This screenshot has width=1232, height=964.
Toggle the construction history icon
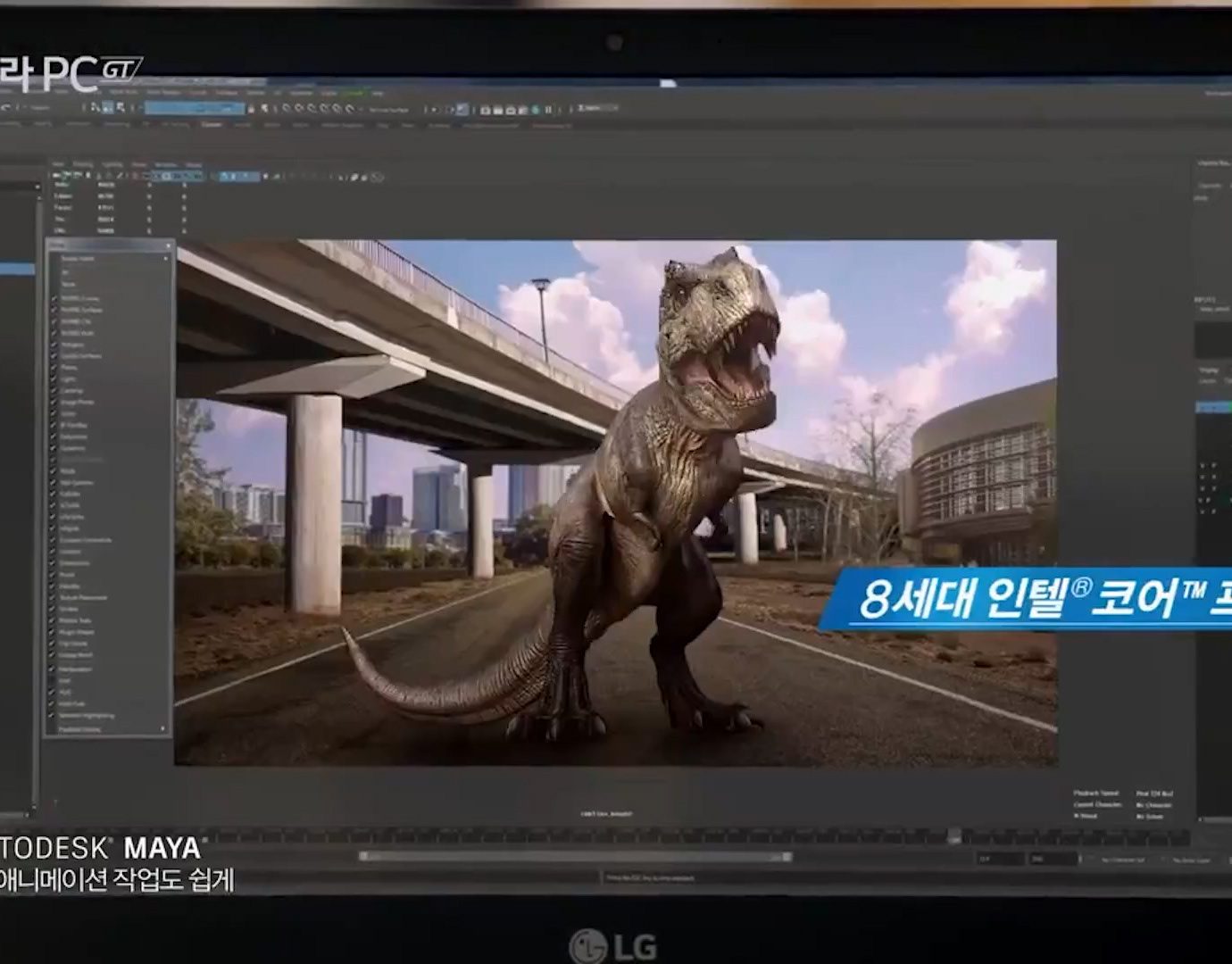click(x=461, y=109)
